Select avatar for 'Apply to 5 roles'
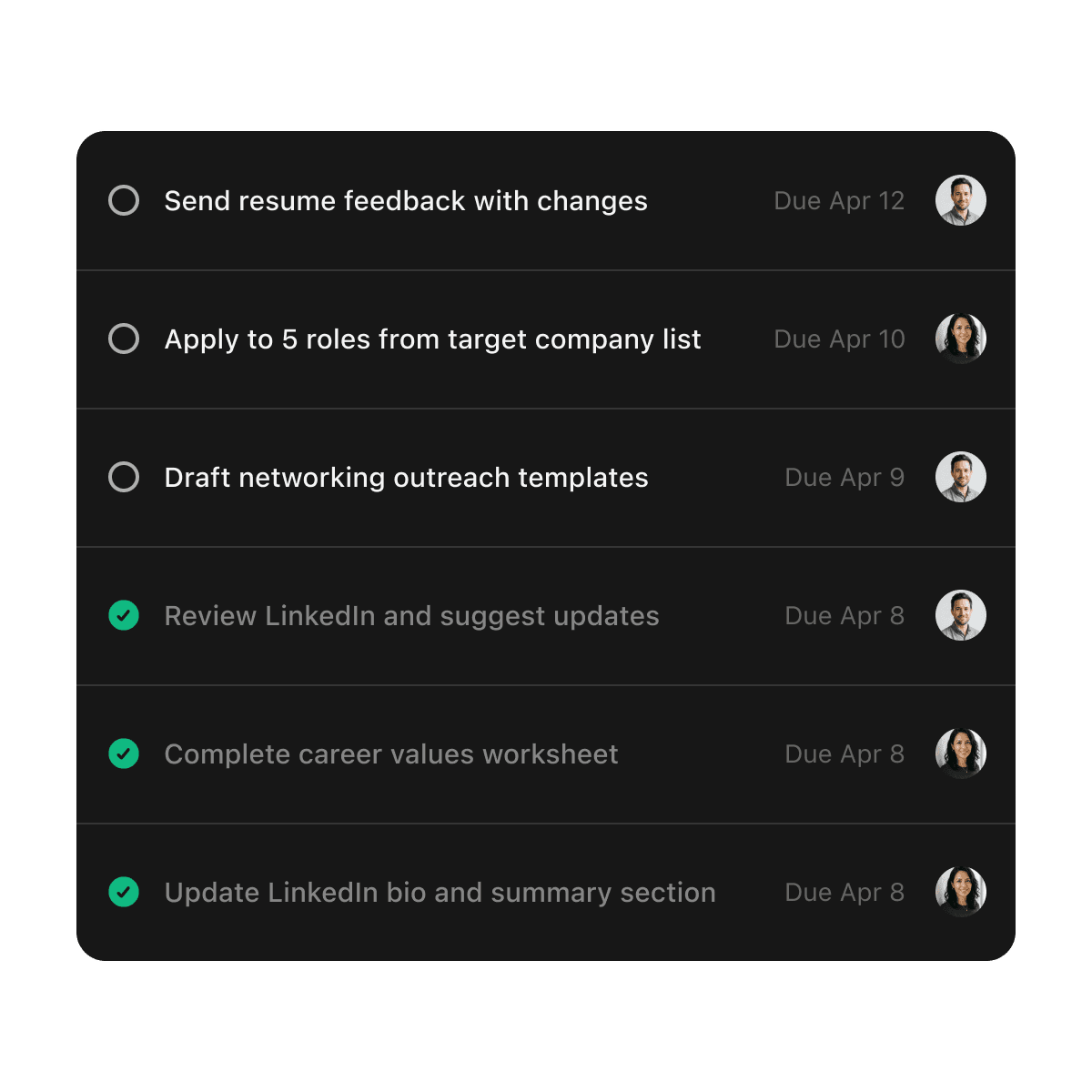This screenshot has width=1092, height=1092. pos(961,339)
